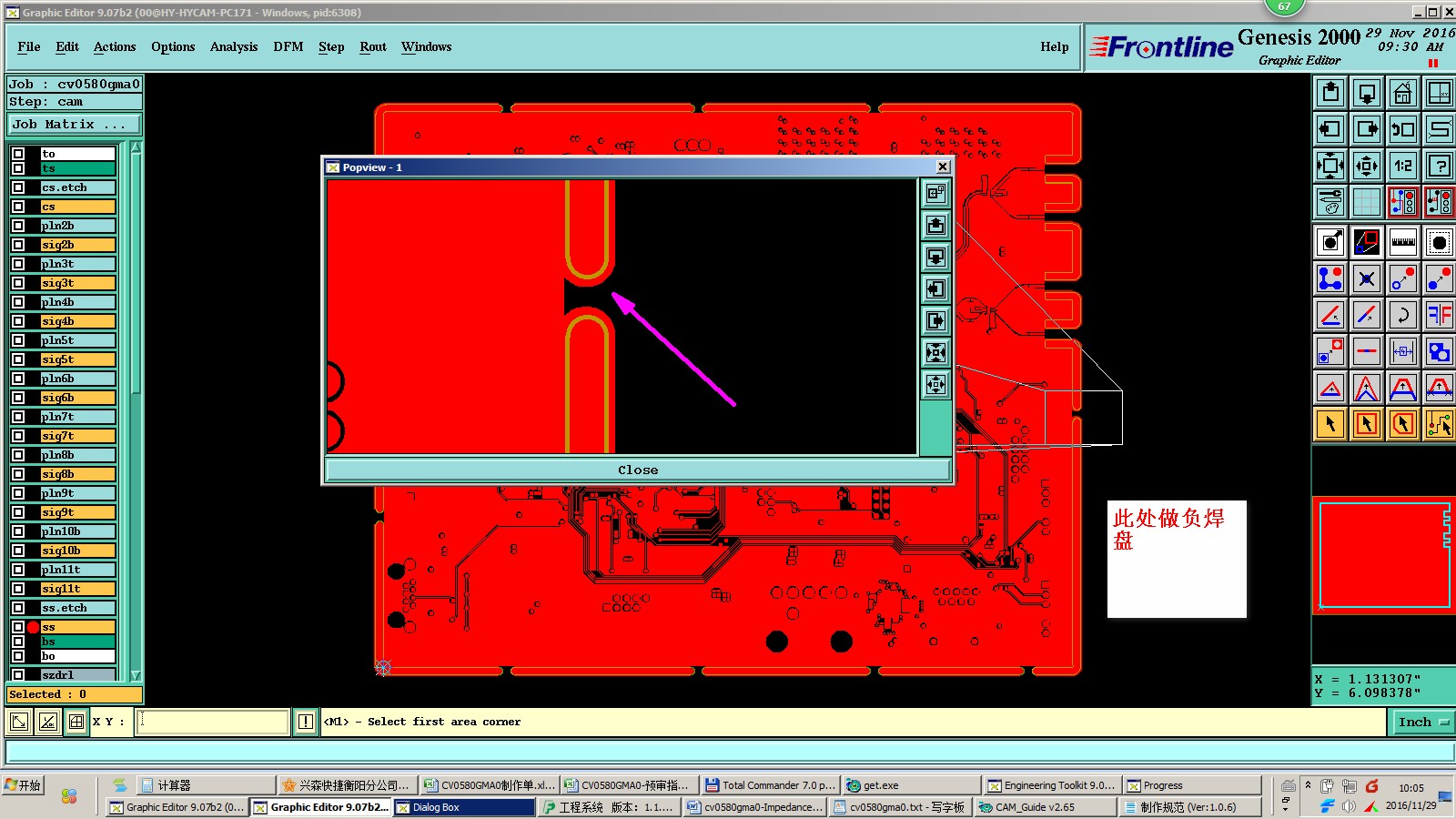This screenshot has width=1456, height=819.
Task: Open the Rout menu
Action: tap(373, 46)
